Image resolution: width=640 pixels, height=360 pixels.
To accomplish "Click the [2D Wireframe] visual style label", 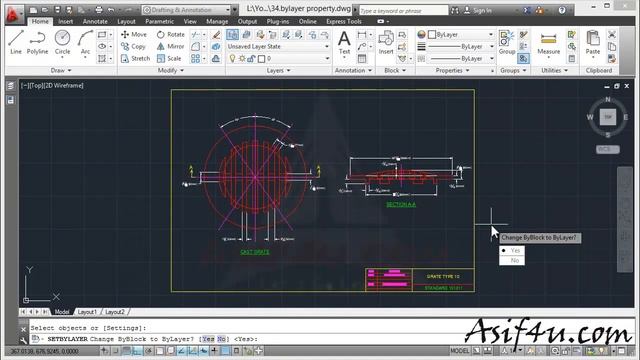I will click(x=62, y=85).
